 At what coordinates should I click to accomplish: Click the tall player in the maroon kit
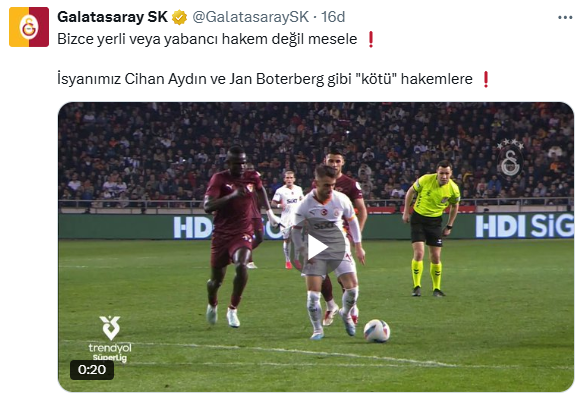(x=235, y=235)
